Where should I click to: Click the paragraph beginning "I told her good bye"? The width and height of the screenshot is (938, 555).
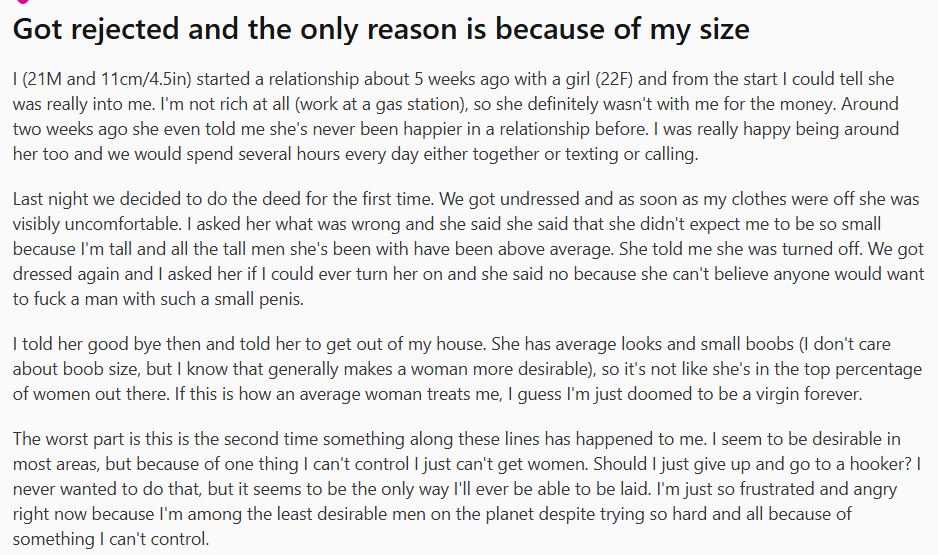point(467,369)
